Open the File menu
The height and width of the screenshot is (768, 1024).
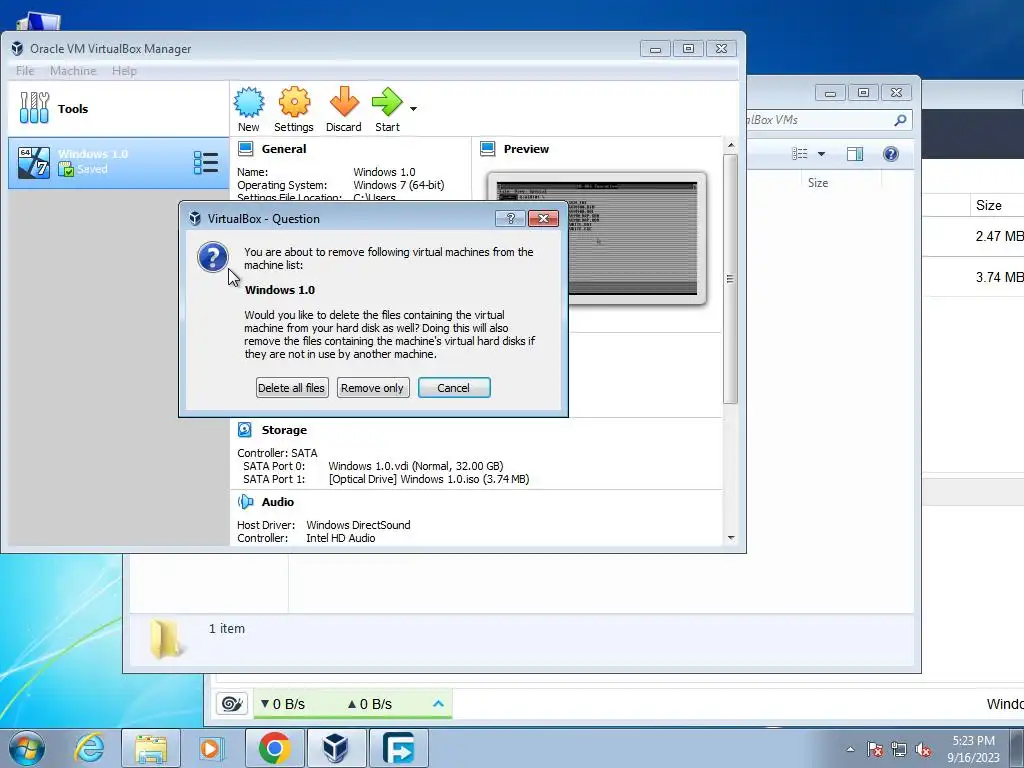[x=25, y=71]
